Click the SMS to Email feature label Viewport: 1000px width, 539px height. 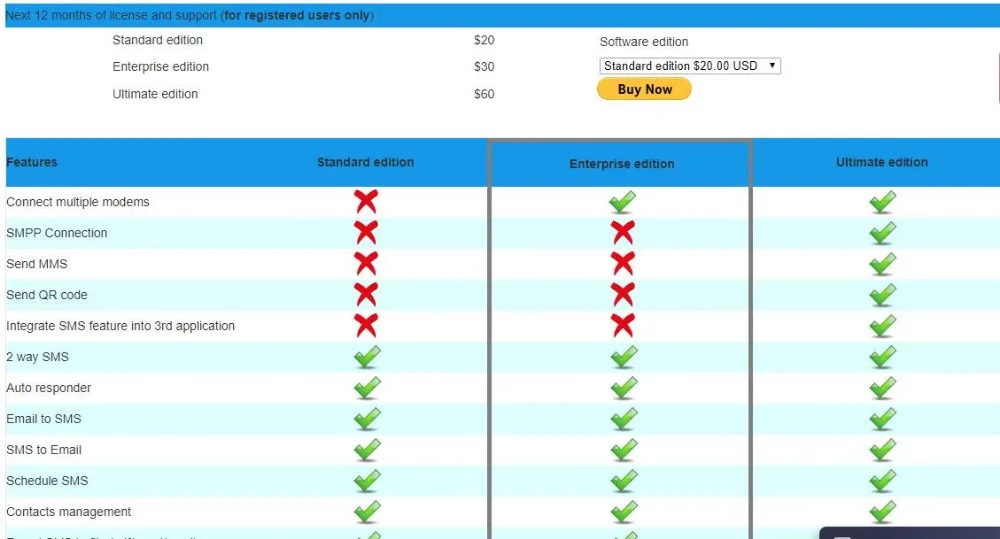pyautogui.click(x=44, y=450)
